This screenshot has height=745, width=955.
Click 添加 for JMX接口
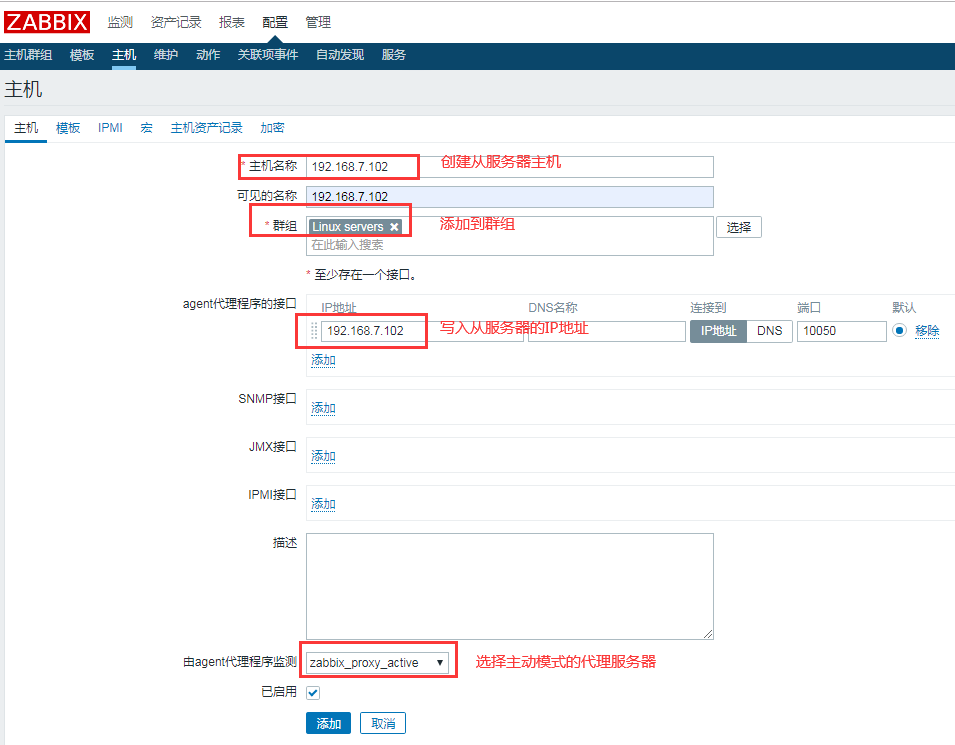pyautogui.click(x=323, y=456)
